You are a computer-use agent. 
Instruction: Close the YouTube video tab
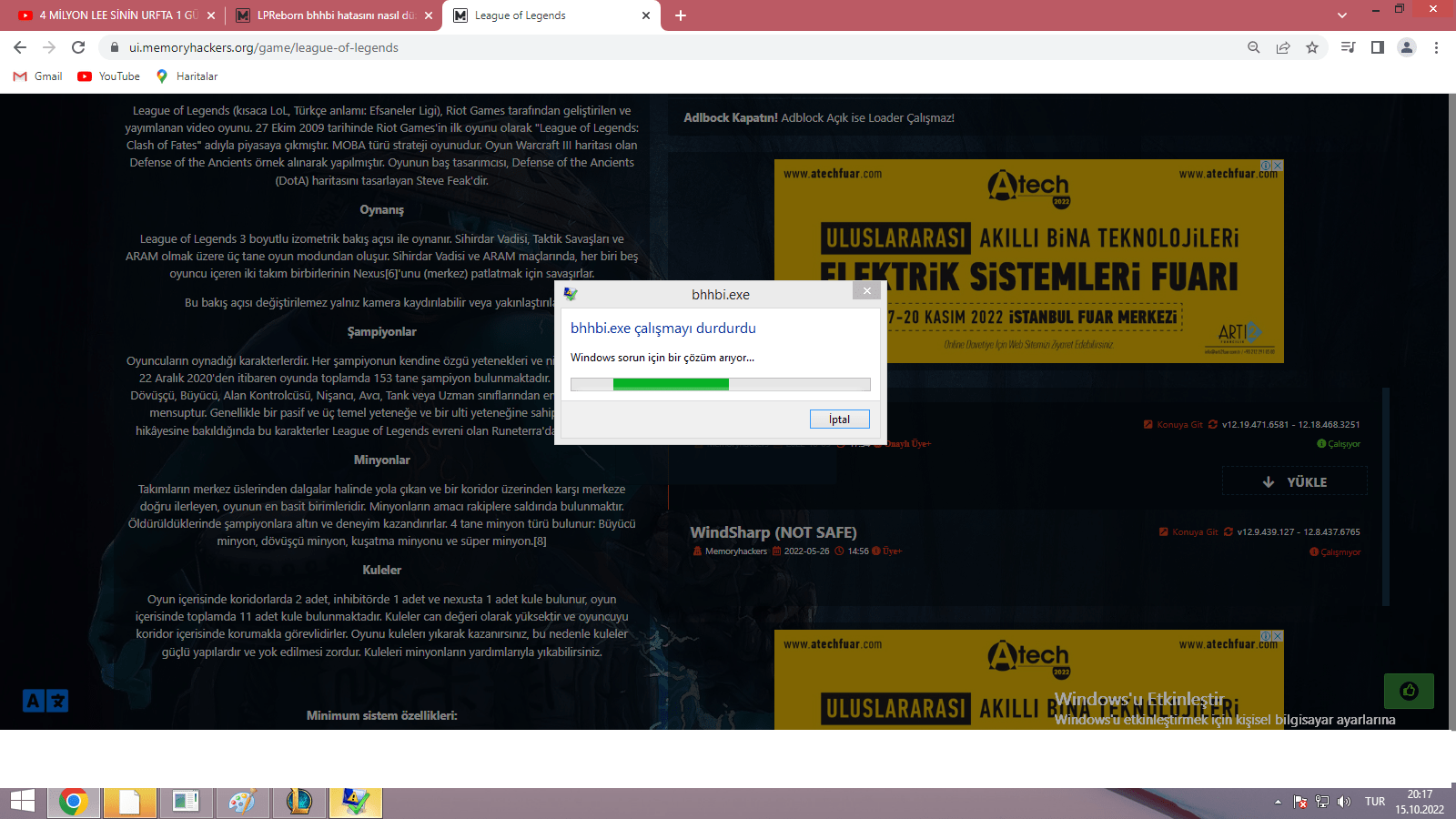point(211,15)
